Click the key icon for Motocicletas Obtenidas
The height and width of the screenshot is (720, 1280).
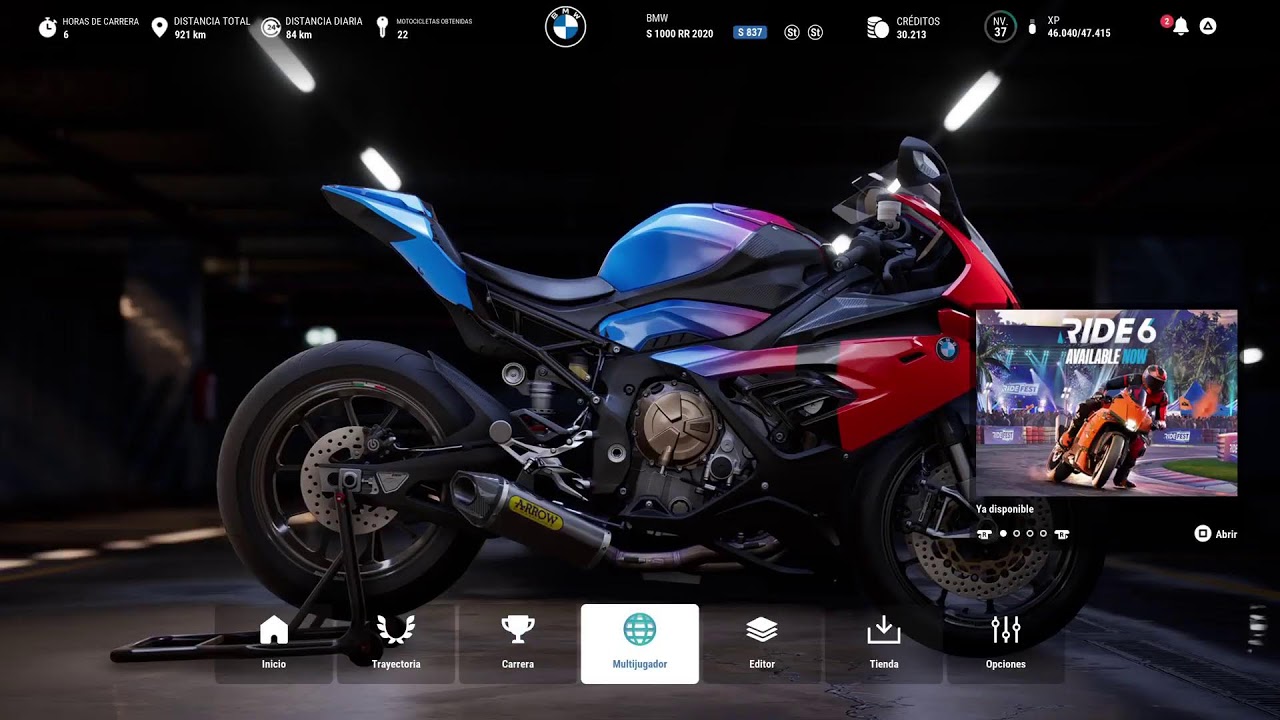coord(382,27)
